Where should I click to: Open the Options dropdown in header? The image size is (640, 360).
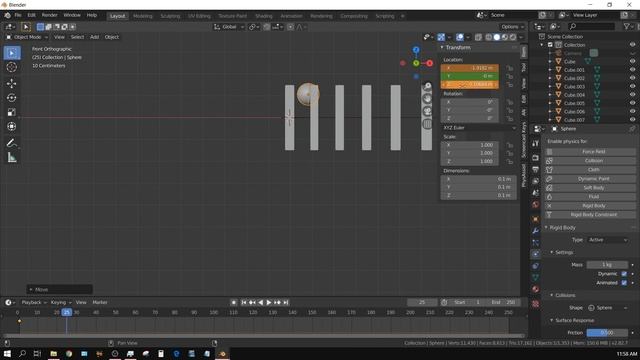pyautogui.click(x=512, y=27)
